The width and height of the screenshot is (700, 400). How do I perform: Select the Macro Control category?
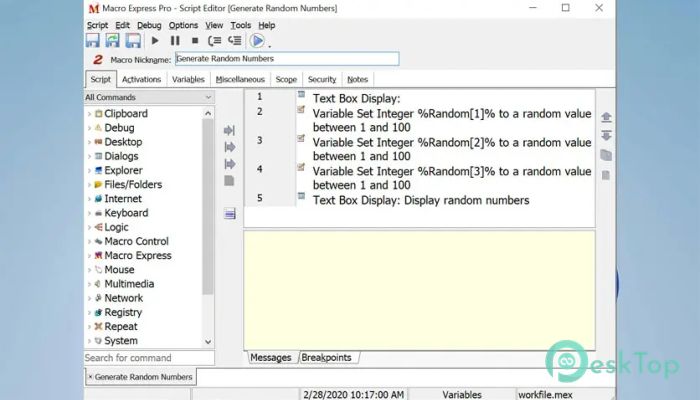pyautogui.click(x=136, y=242)
